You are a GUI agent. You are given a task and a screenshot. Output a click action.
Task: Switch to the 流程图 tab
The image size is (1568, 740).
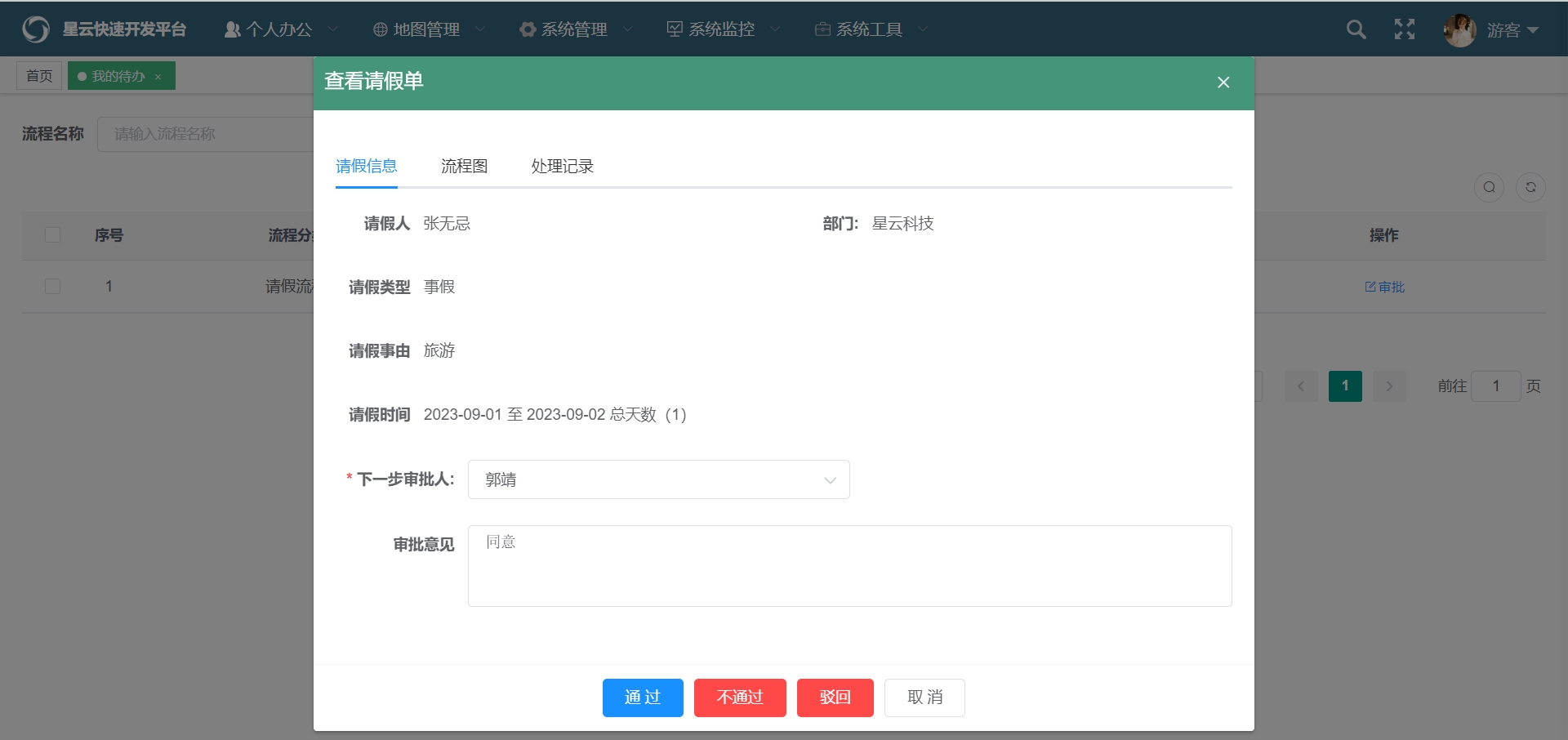click(x=464, y=167)
